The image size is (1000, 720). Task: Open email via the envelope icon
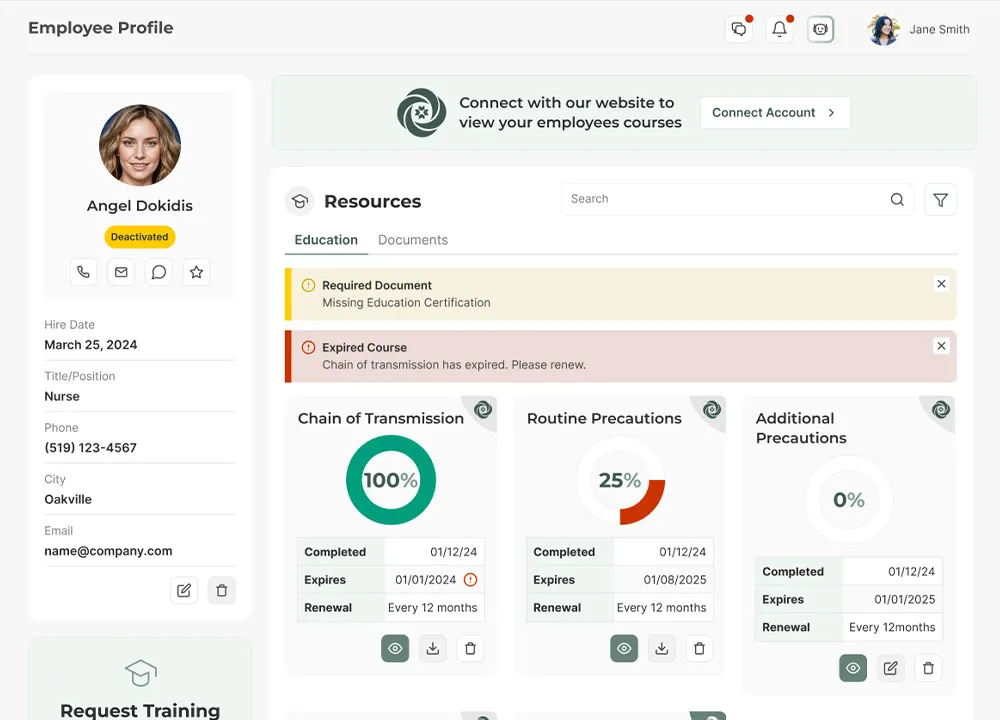click(x=121, y=271)
